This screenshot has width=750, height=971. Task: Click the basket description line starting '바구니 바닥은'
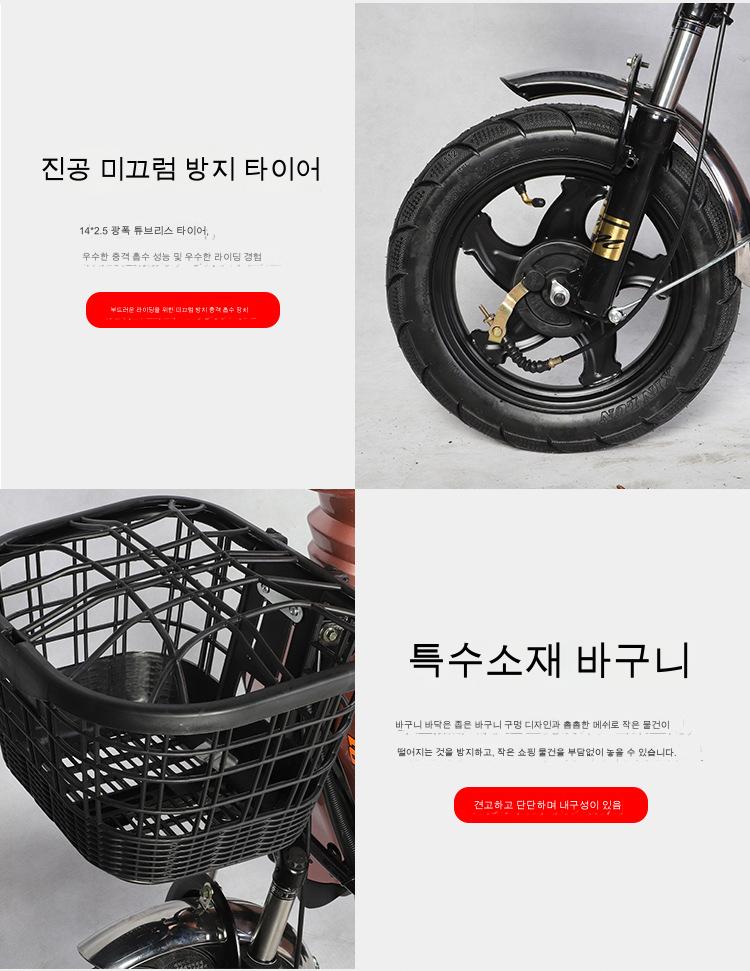tap(533, 725)
